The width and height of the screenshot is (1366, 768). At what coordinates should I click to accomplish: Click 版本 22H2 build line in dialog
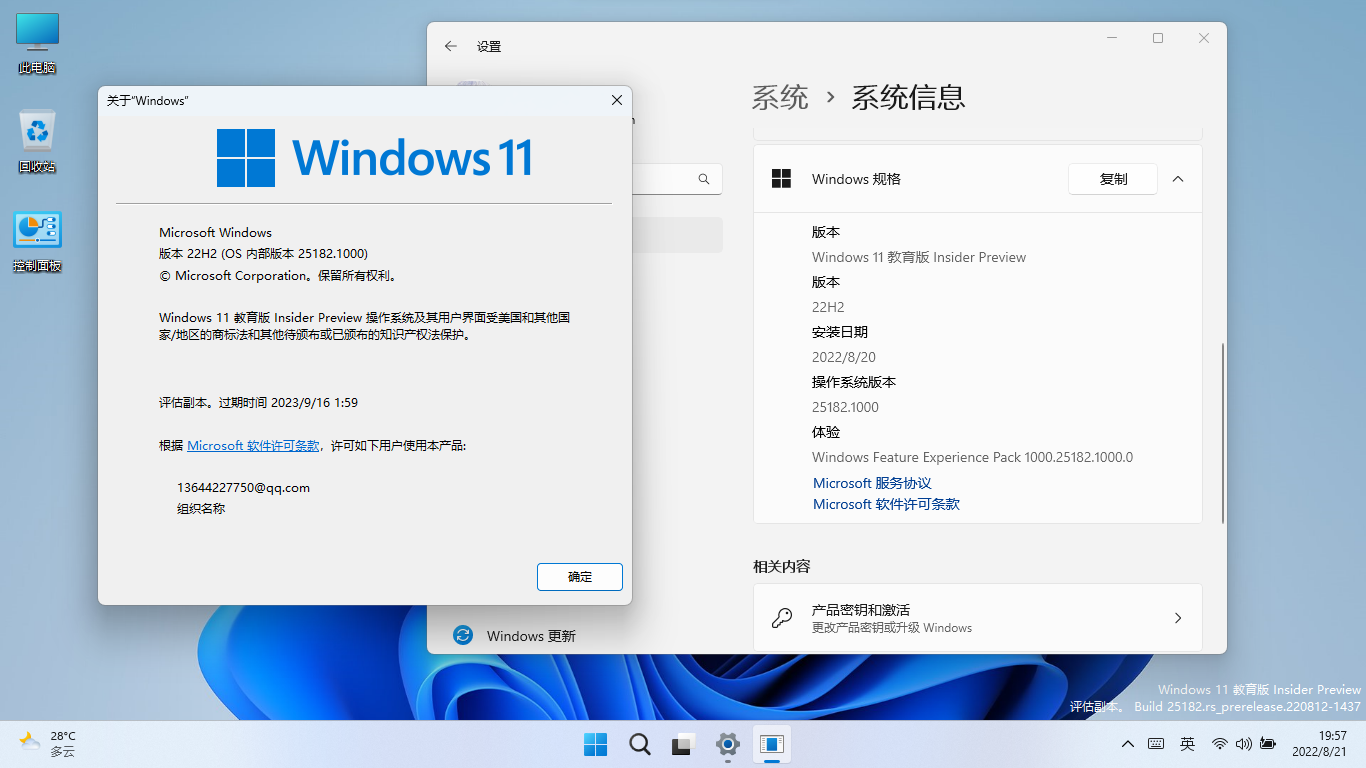263,254
